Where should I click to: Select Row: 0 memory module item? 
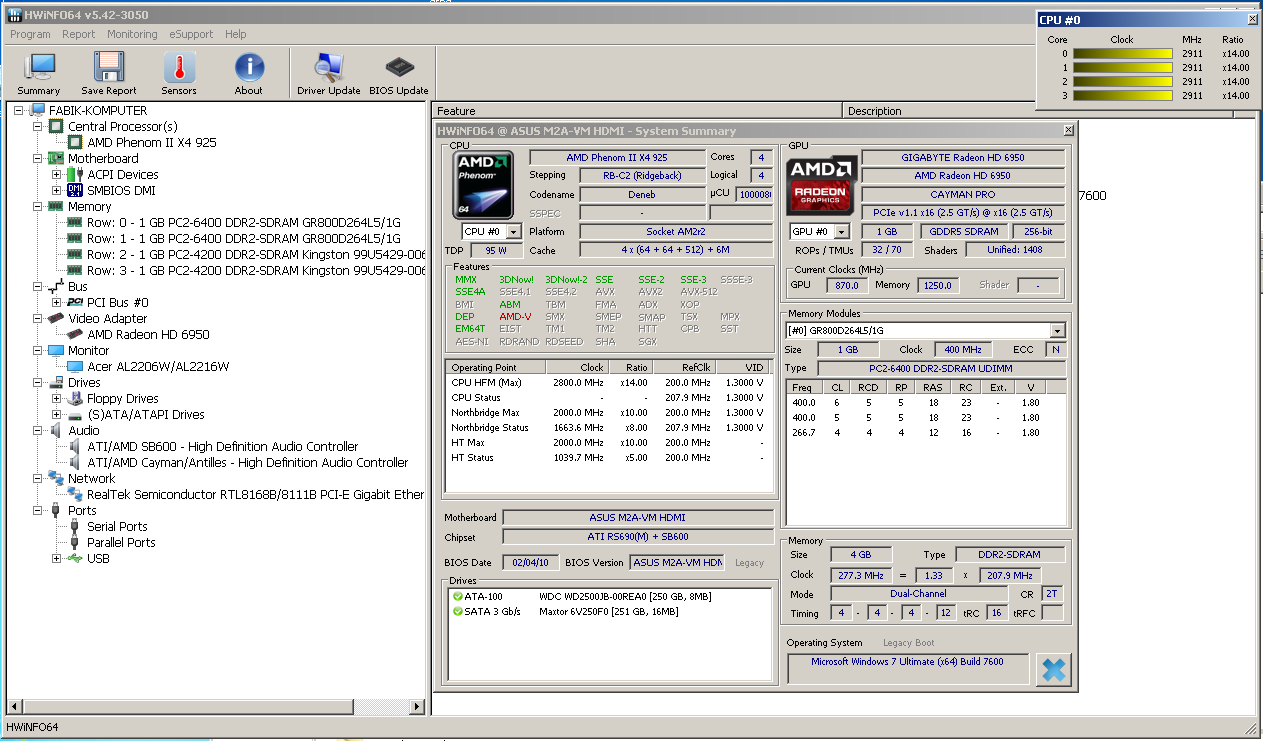pyautogui.click(x=243, y=222)
